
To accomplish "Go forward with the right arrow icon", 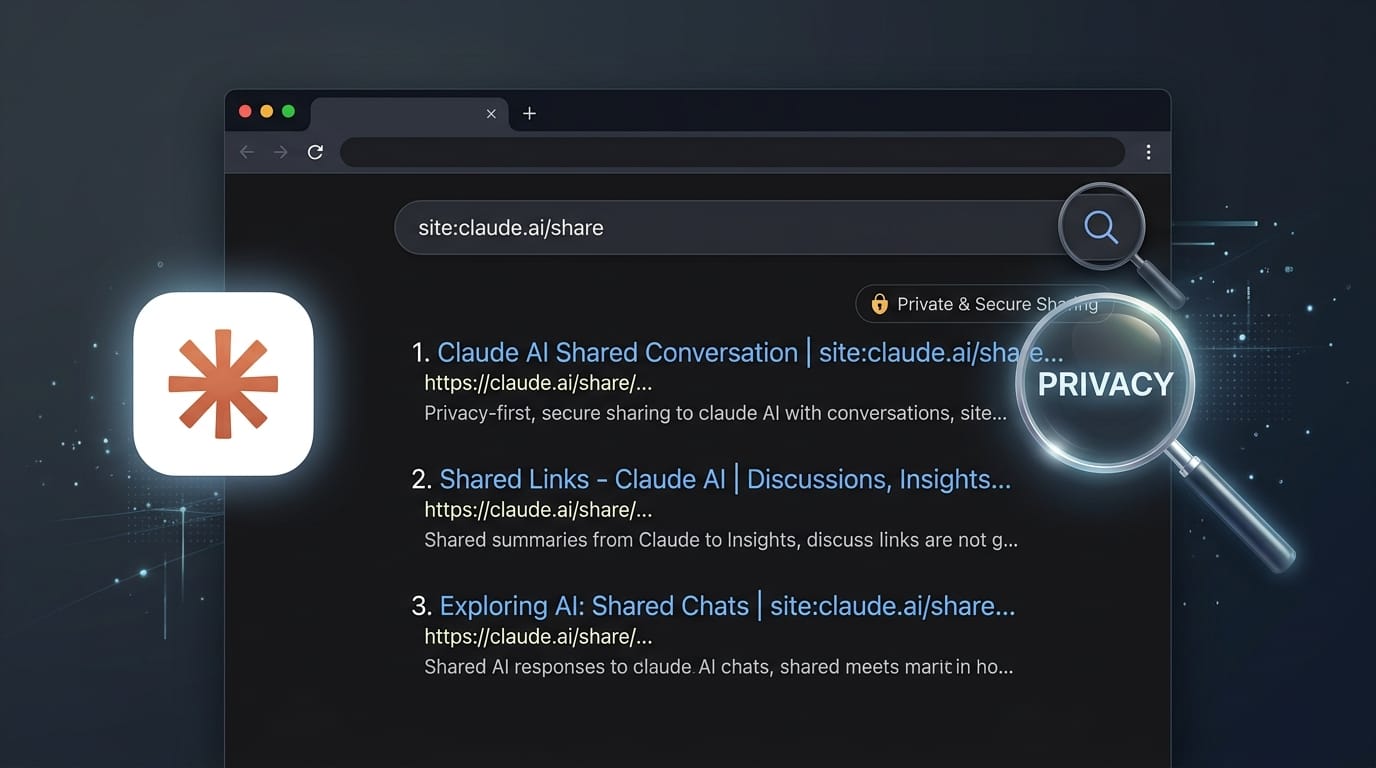I will pyautogui.click(x=281, y=152).
